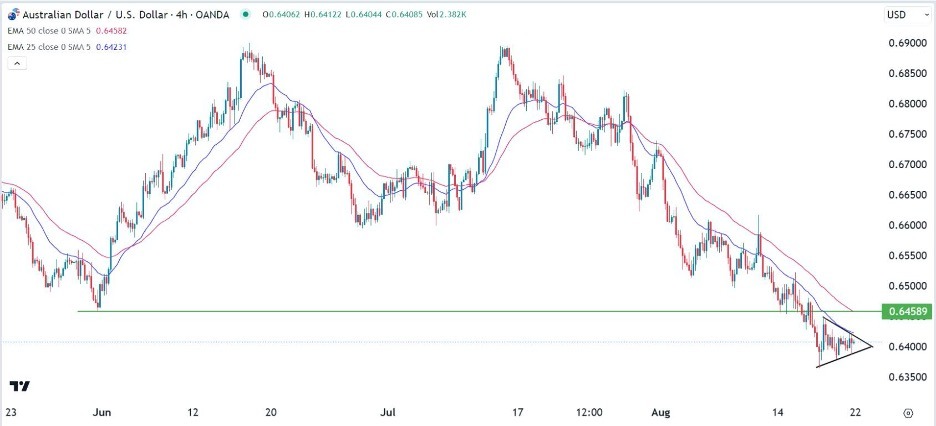Click the Jul label on time axis

coord(388,412)
